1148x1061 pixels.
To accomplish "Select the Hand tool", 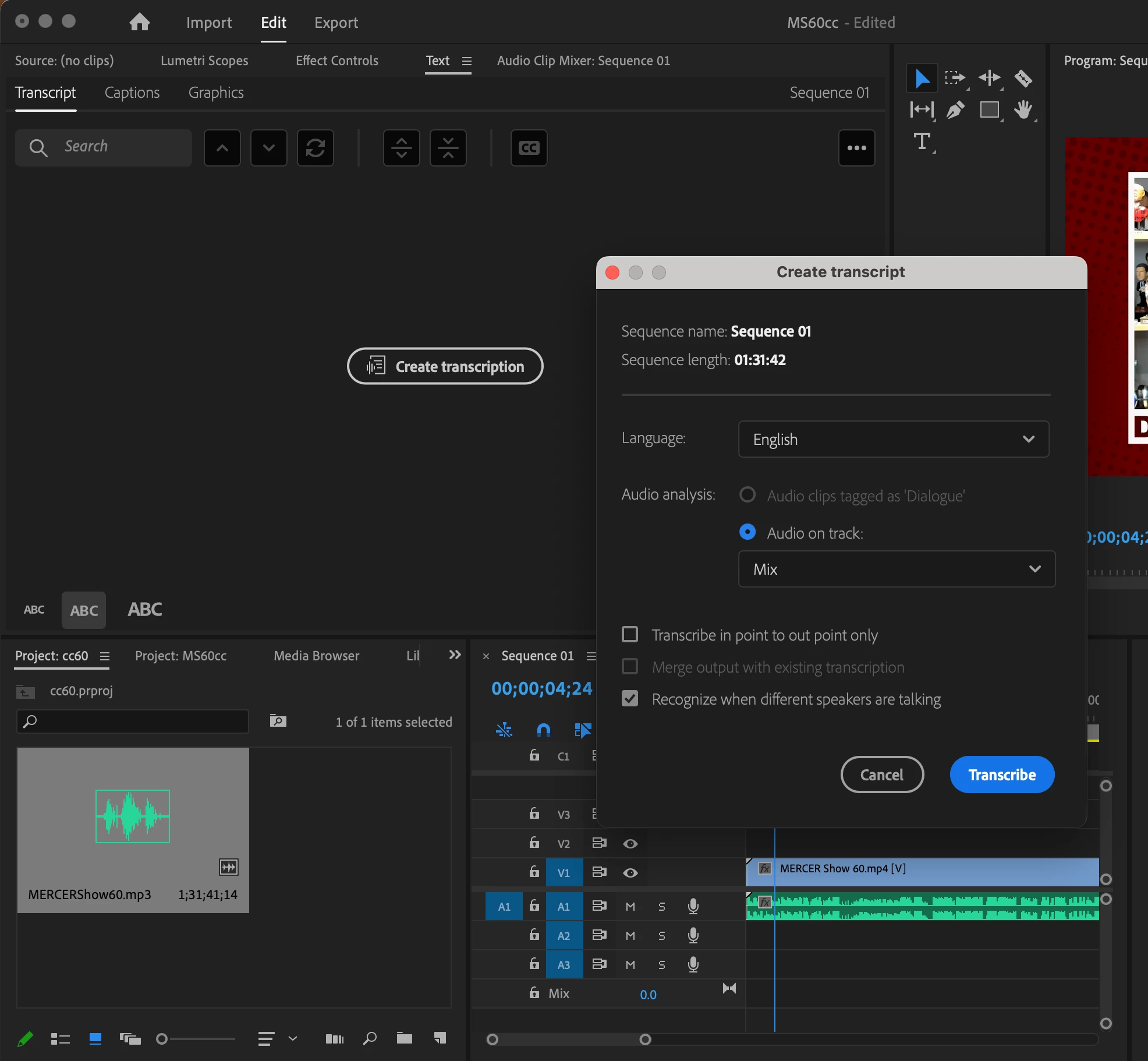I will 1023,109.
